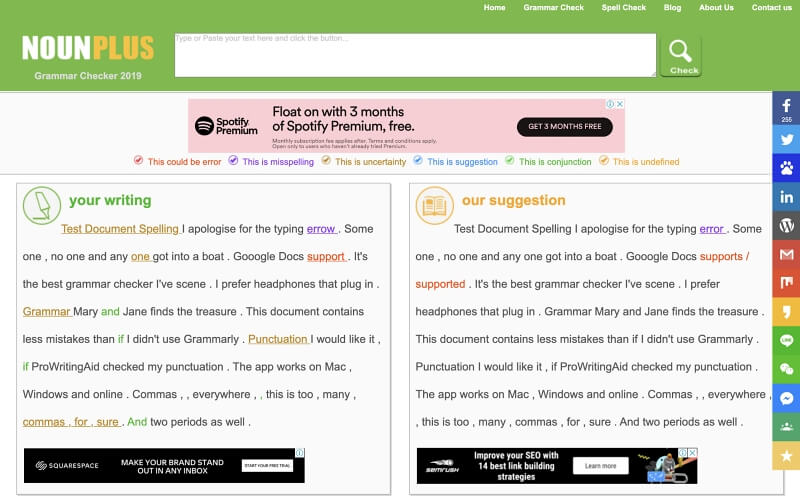800x503 pixels.
Task: Share via the Twitter bird icon
Action: (x=786, y=139)
